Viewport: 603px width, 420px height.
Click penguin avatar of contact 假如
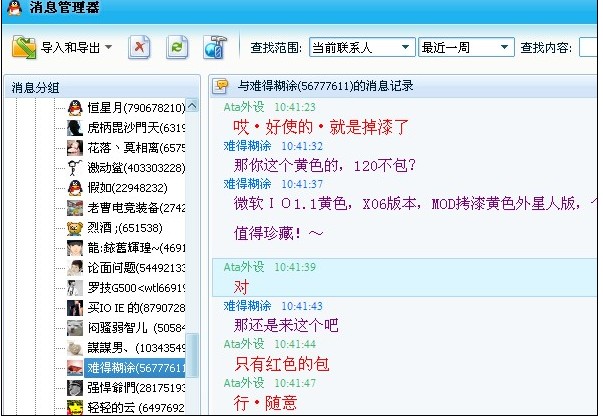pos(74,187)
